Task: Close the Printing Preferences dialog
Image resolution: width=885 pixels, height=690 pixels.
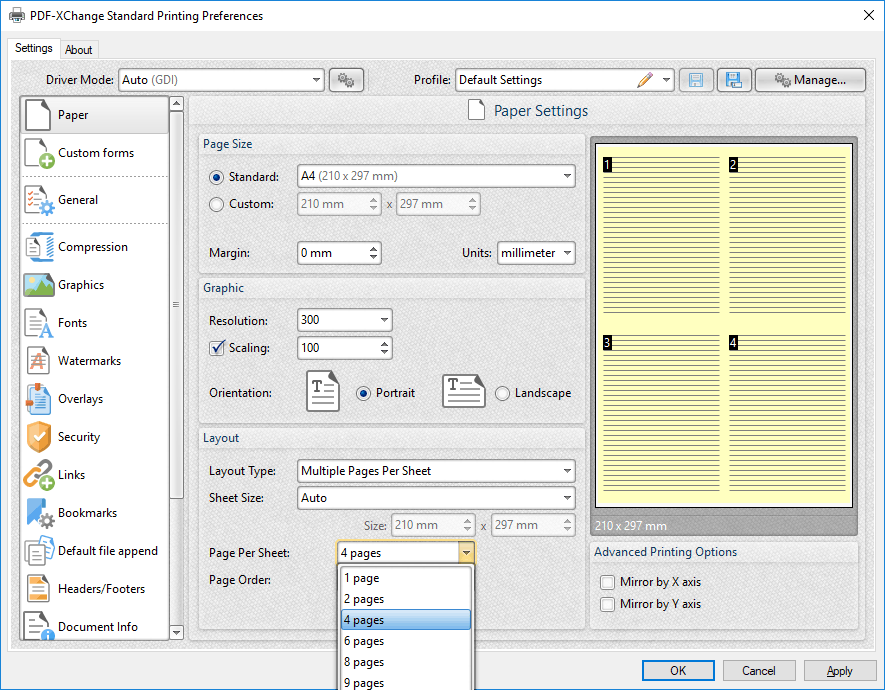Action: [x=869, y=15]
